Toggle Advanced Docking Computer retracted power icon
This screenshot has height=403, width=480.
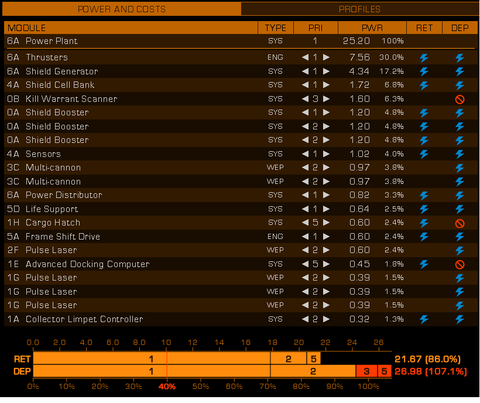[424, 264]
